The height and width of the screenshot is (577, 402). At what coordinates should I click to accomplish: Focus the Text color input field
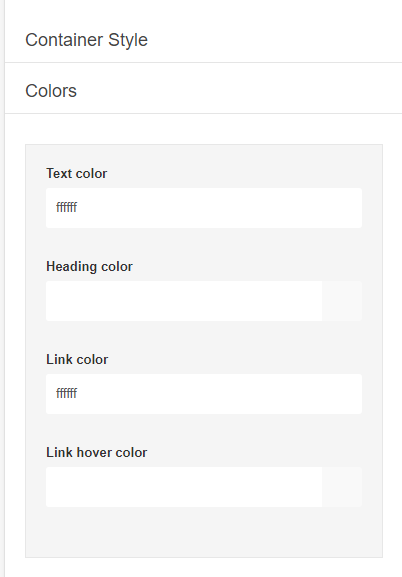184,208
